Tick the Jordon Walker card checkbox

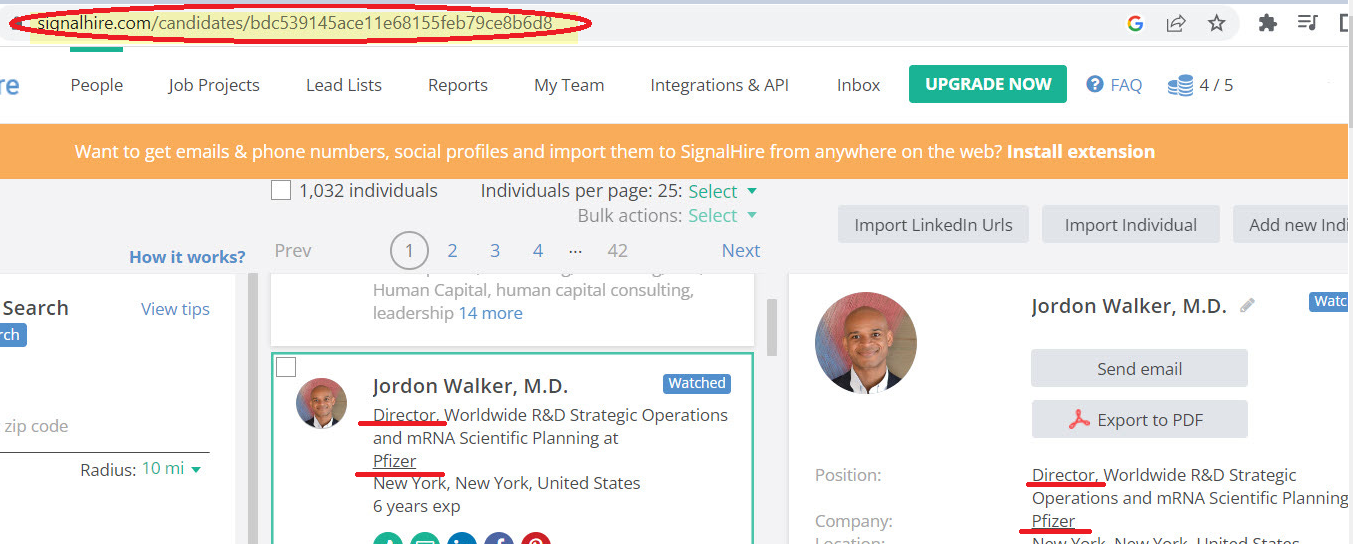(x=286, y=367)
